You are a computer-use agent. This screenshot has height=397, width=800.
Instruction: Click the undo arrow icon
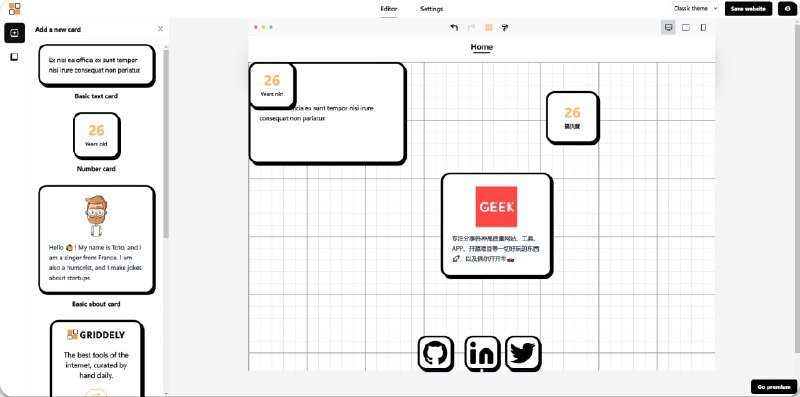(454, 28)
